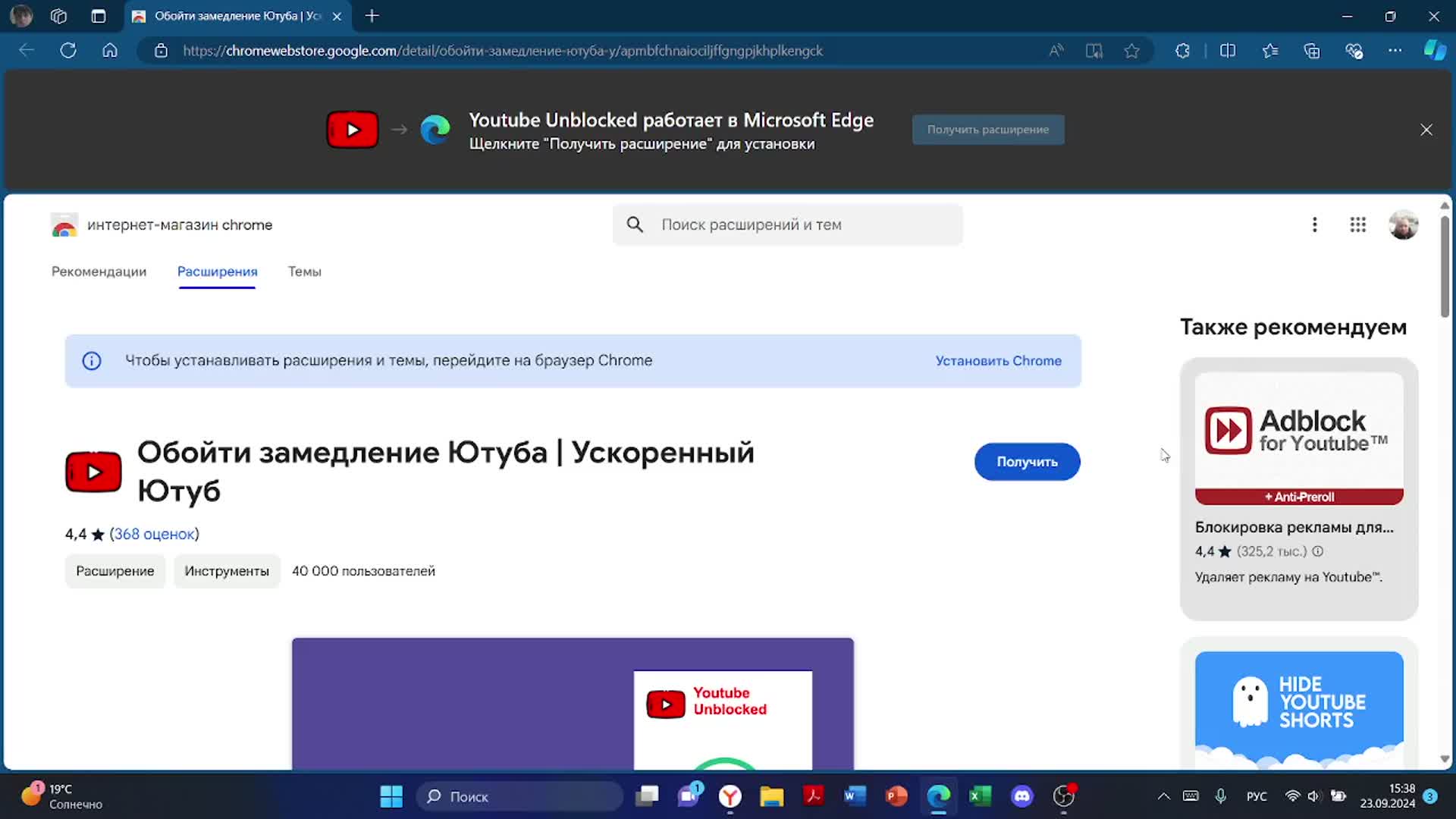The image size is (1456, 819).
Task: Open File Explorer from the taskbar
Action: tap(772, 796)
